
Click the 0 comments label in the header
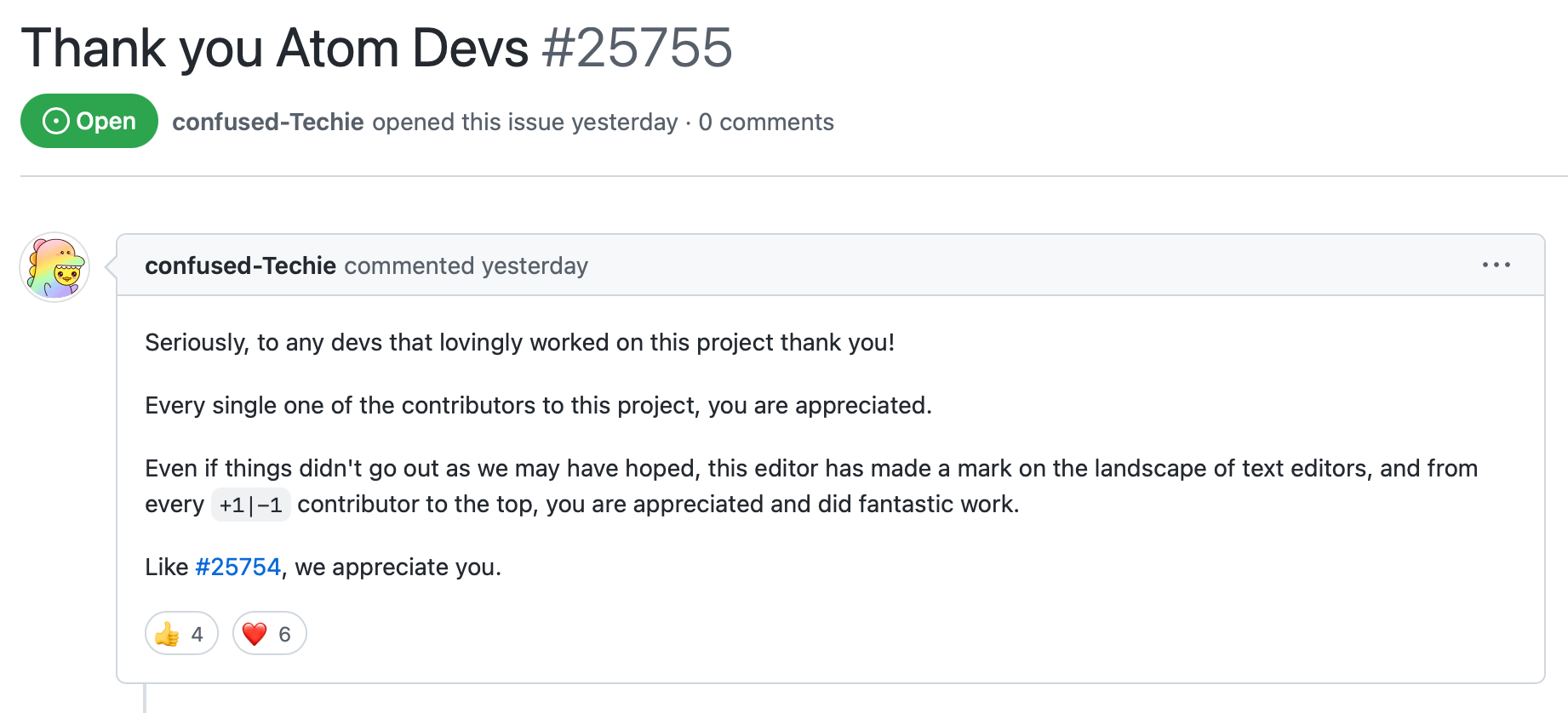pos(765,123)
